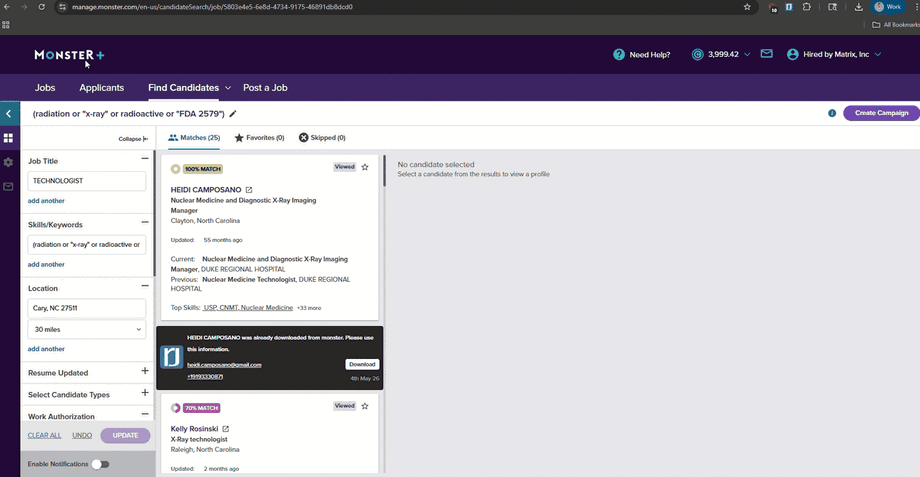Open Heidi Camposano profile in a new window
920x477 pixels.
pyautogui.click(x=249, y=190)
